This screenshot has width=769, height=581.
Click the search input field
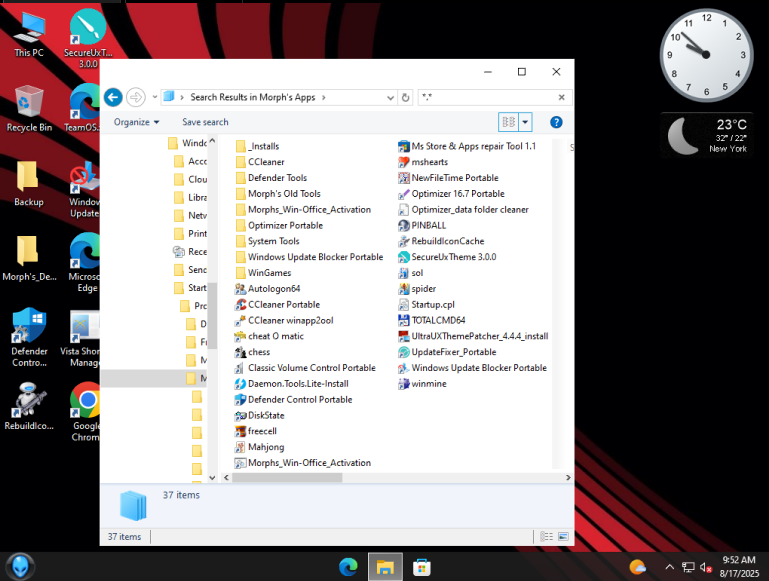coord(487,98)
